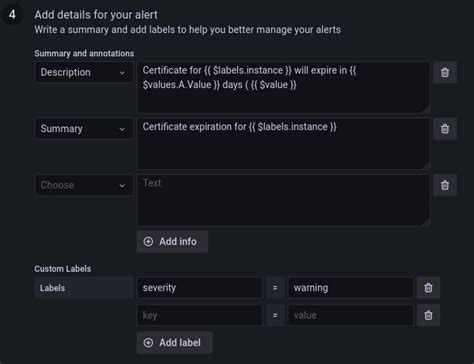474x364 pixels.
Task: Expand the Choose annotation dropdown
Action: (84, 185)
